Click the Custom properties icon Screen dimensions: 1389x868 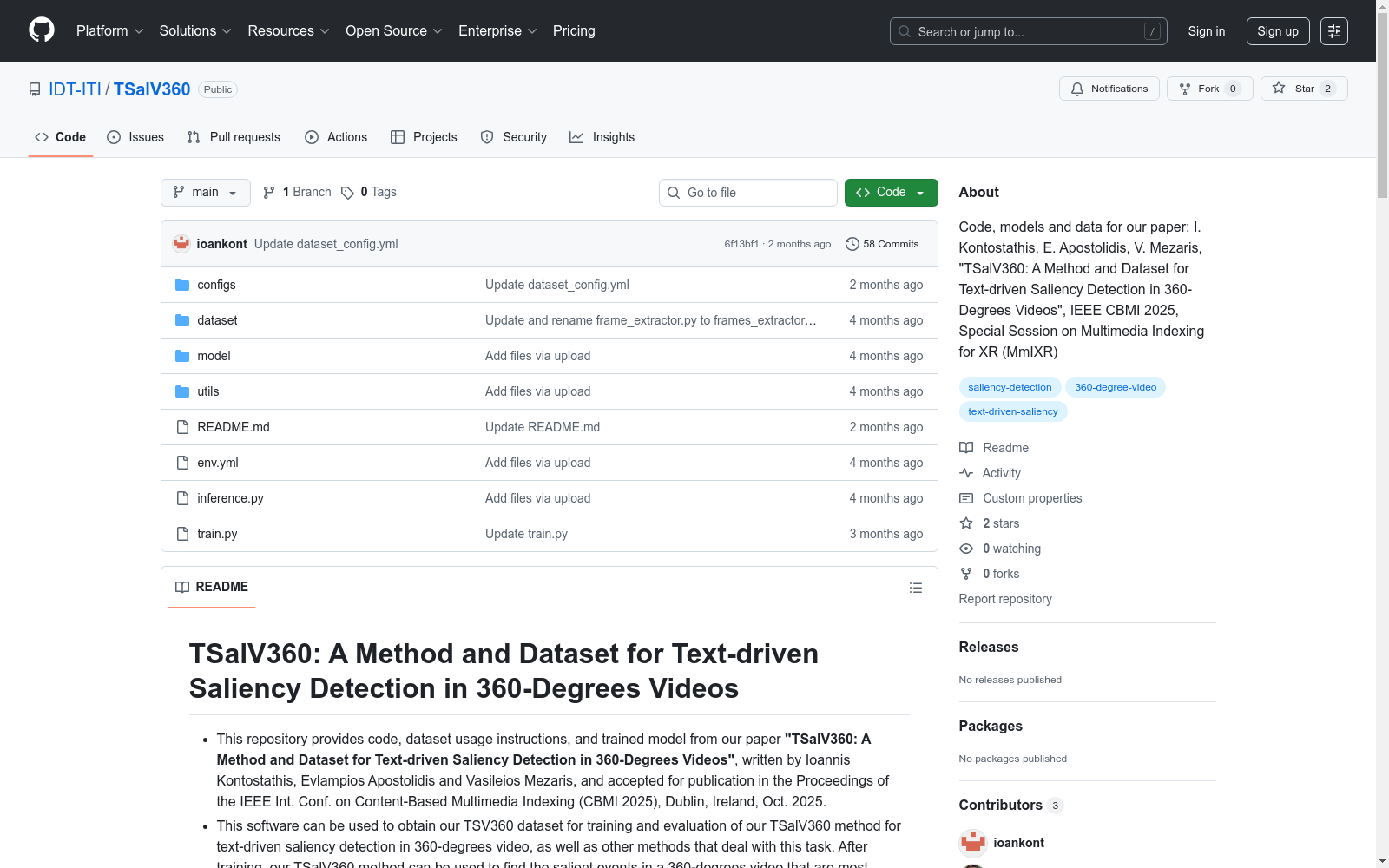pos(966,498)
